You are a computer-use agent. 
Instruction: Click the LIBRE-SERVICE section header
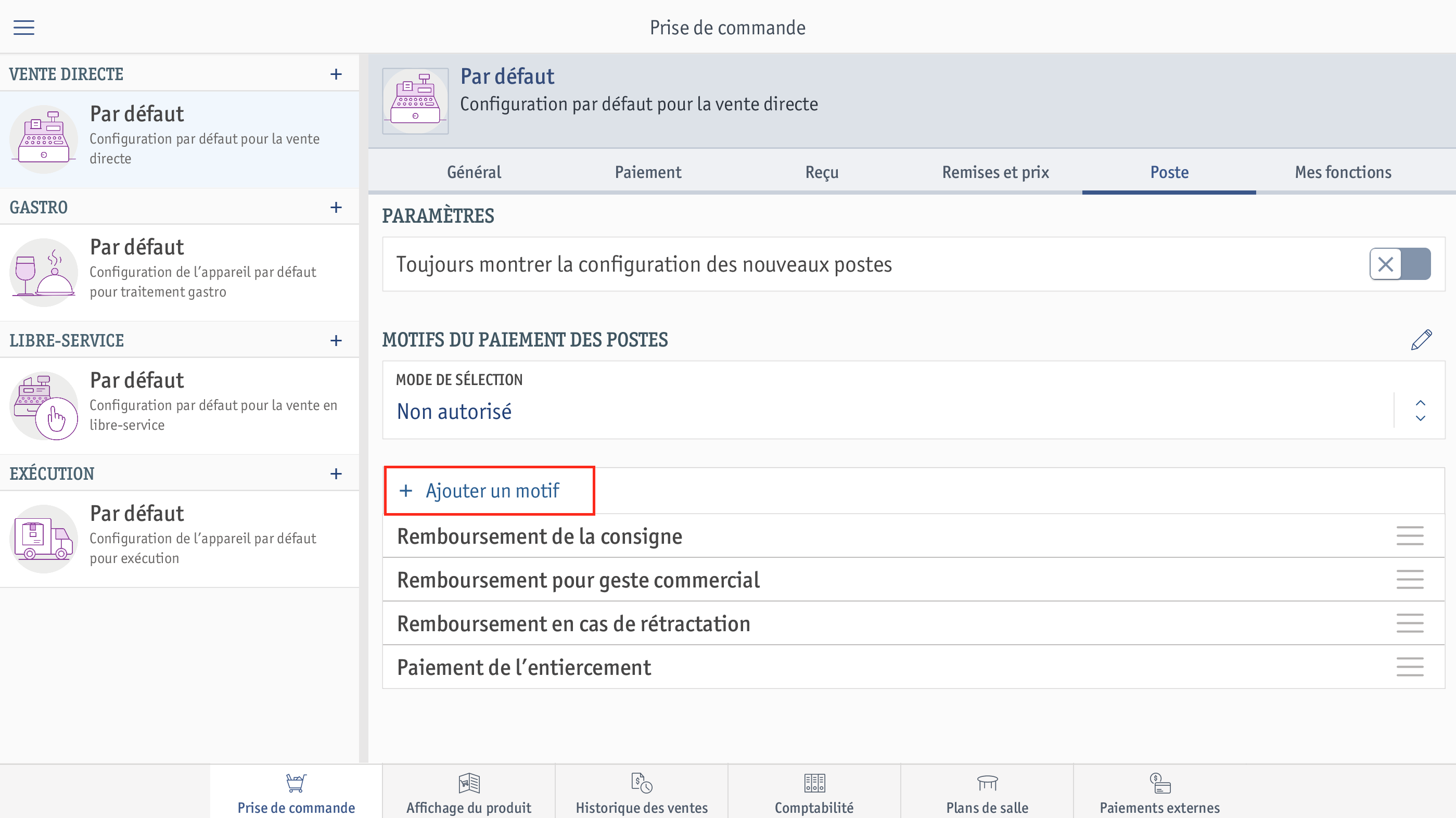(x=67, y=340)
